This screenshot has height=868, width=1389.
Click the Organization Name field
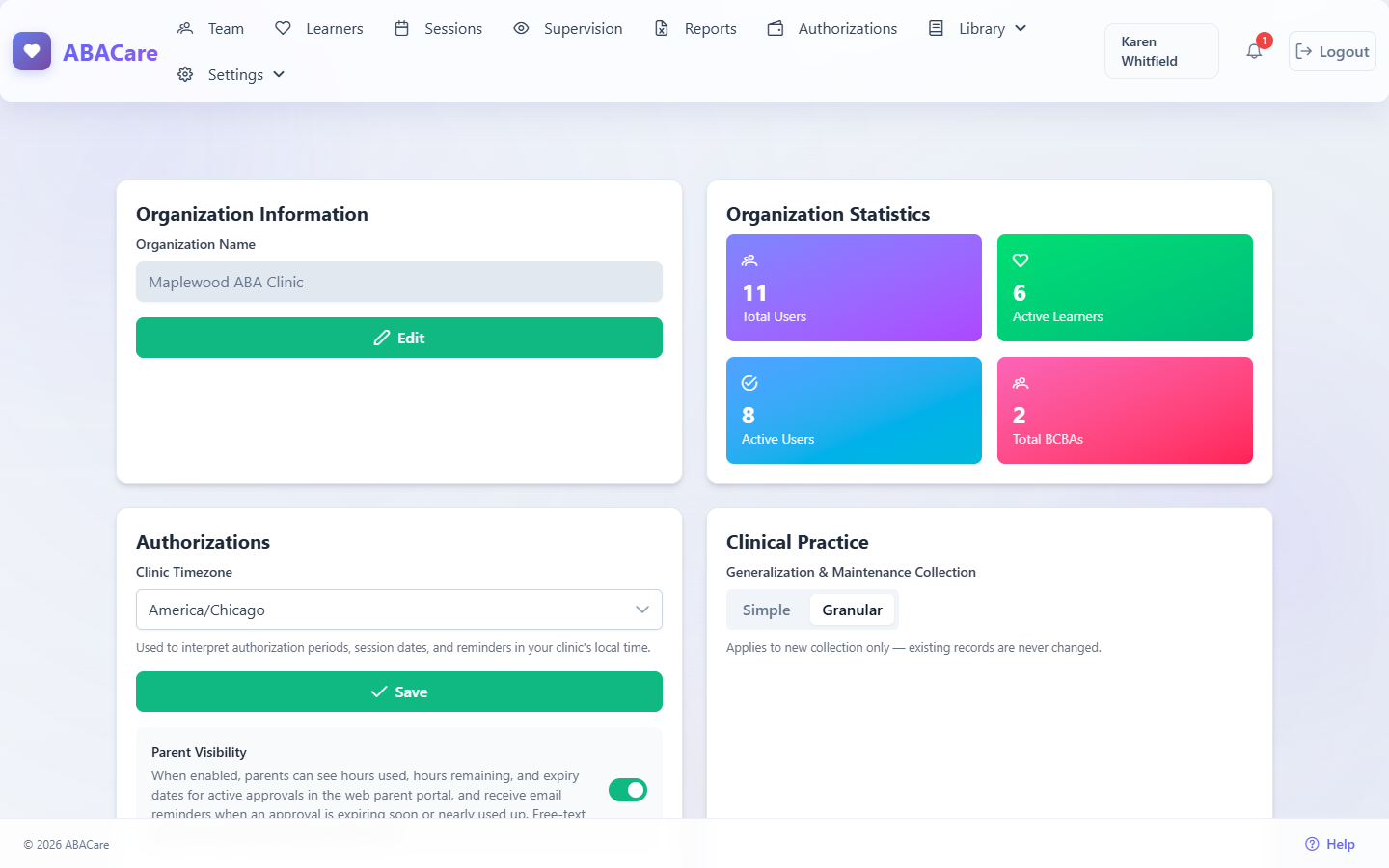[x=399, y=282]
